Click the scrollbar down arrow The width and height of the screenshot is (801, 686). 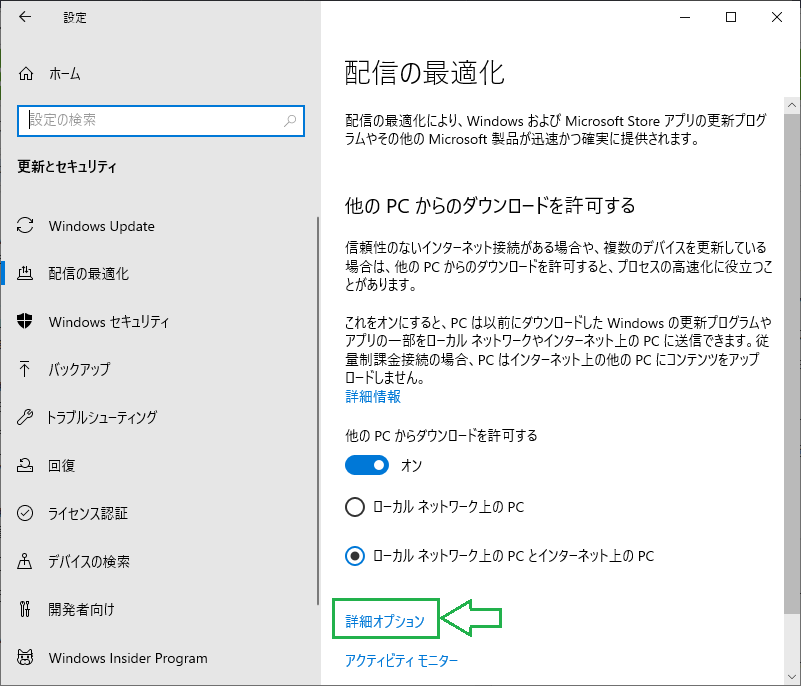(x=792, y=677)
